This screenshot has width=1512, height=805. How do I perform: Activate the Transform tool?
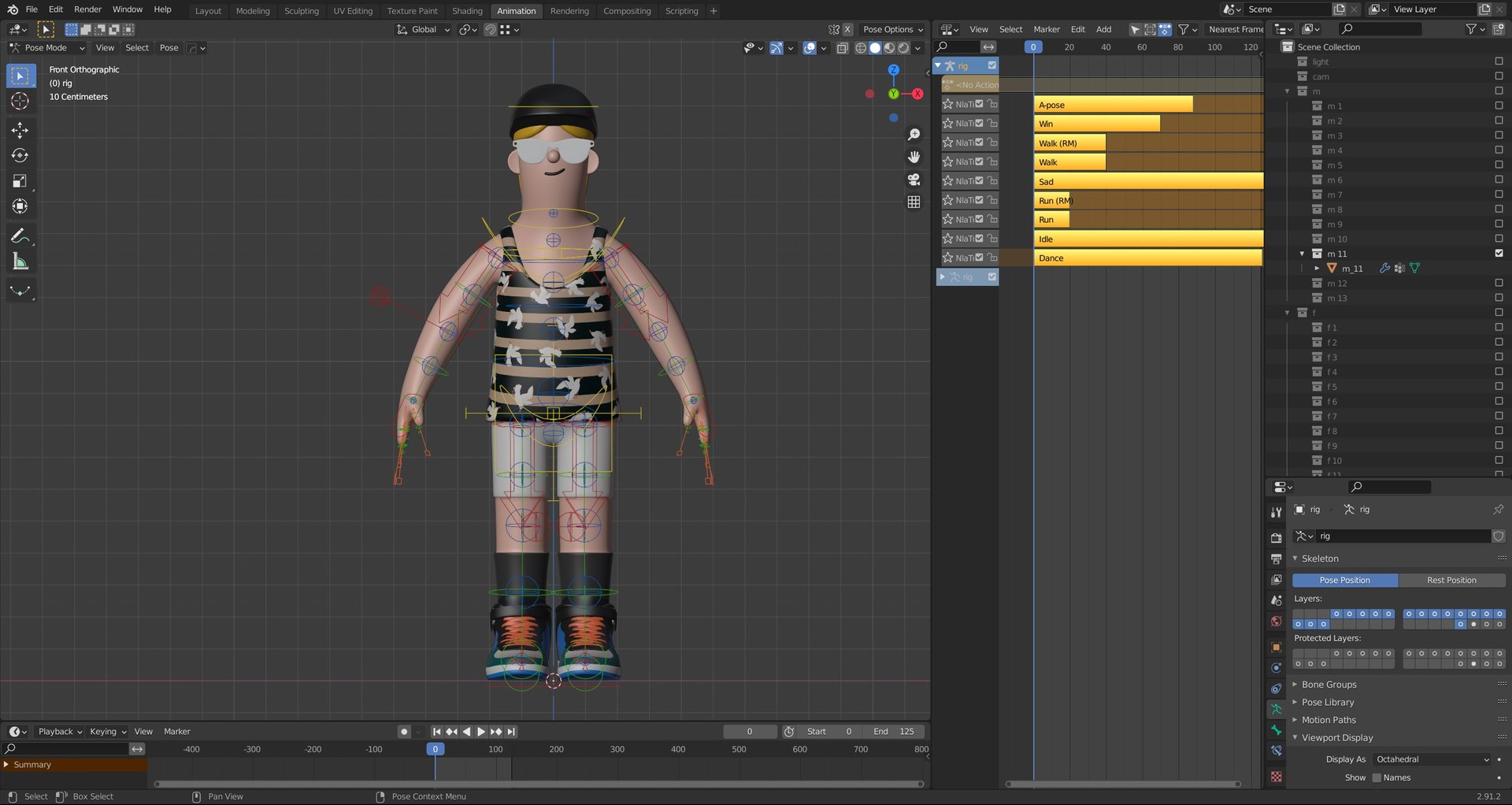pyautogui.click(x=20, y=206)
